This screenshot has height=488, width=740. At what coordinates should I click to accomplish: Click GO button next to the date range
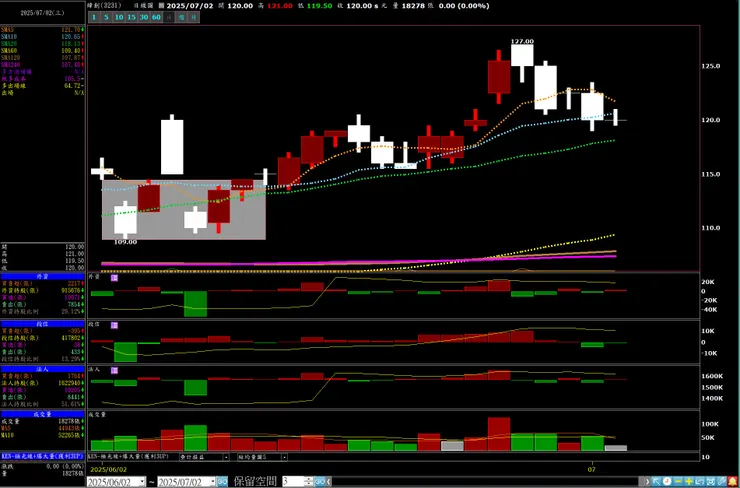[222, 482]
